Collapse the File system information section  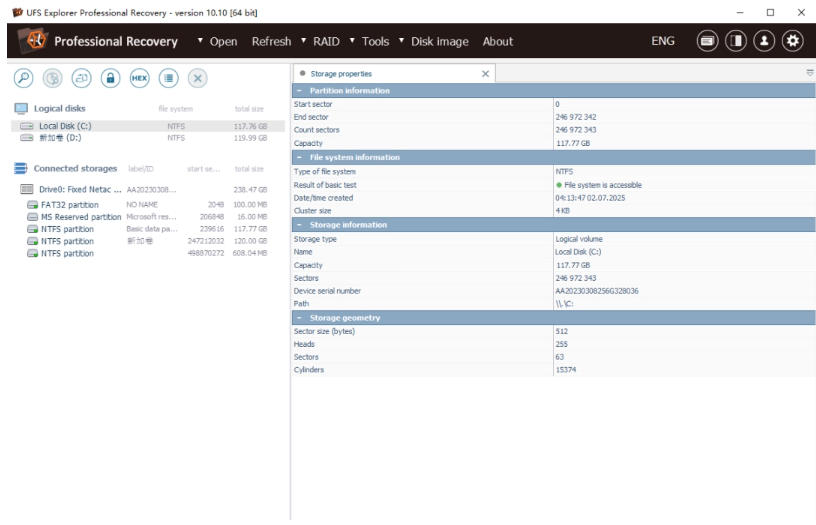[x=298, y=158]
